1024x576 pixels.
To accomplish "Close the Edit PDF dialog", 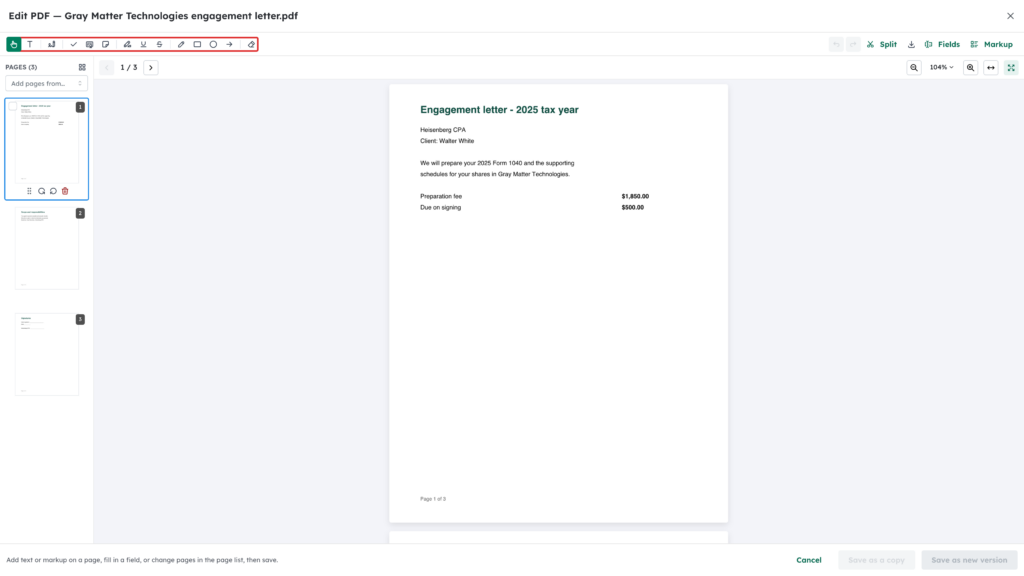I will [x=1010, y=16].
